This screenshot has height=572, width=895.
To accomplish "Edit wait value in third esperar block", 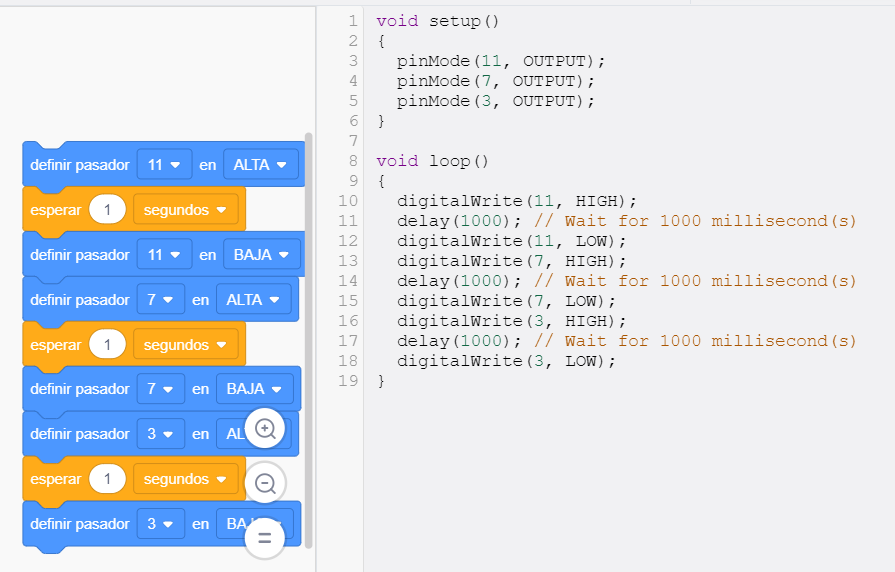I will (107, 479).
